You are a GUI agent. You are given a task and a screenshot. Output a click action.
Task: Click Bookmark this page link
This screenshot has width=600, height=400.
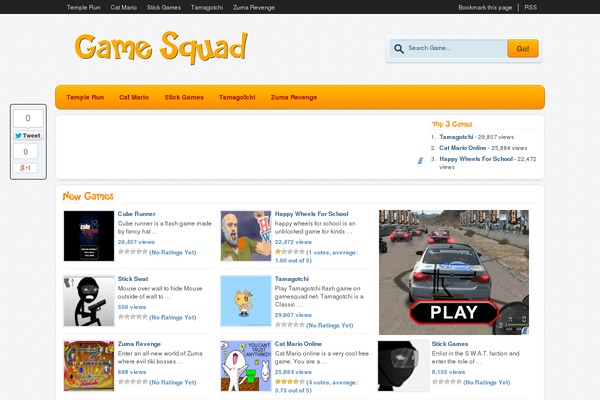point(485,7)
